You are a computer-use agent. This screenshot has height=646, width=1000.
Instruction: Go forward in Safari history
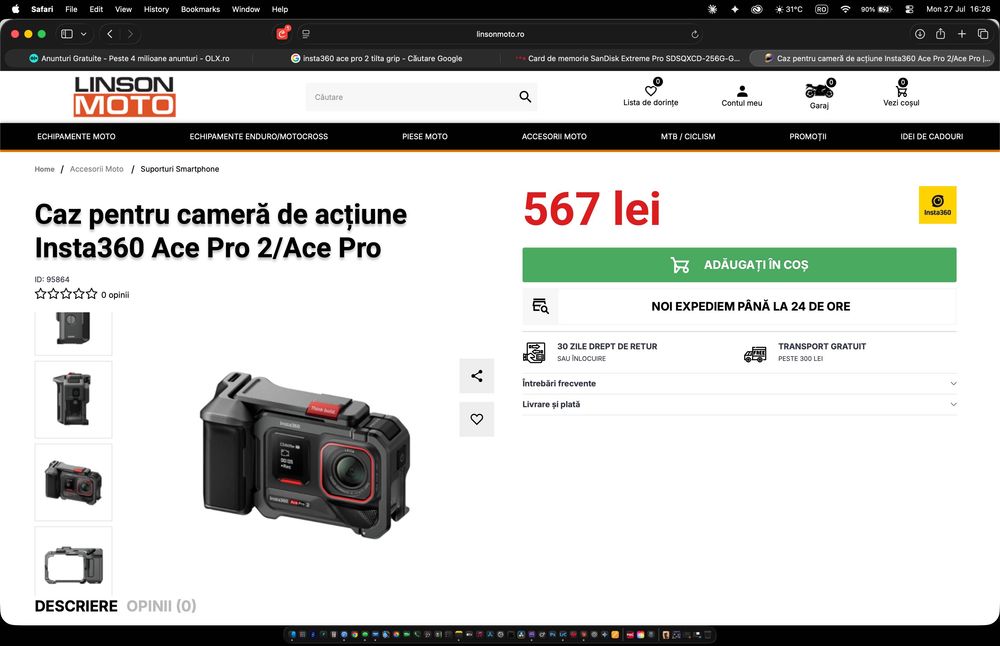(x=130, y=34)
